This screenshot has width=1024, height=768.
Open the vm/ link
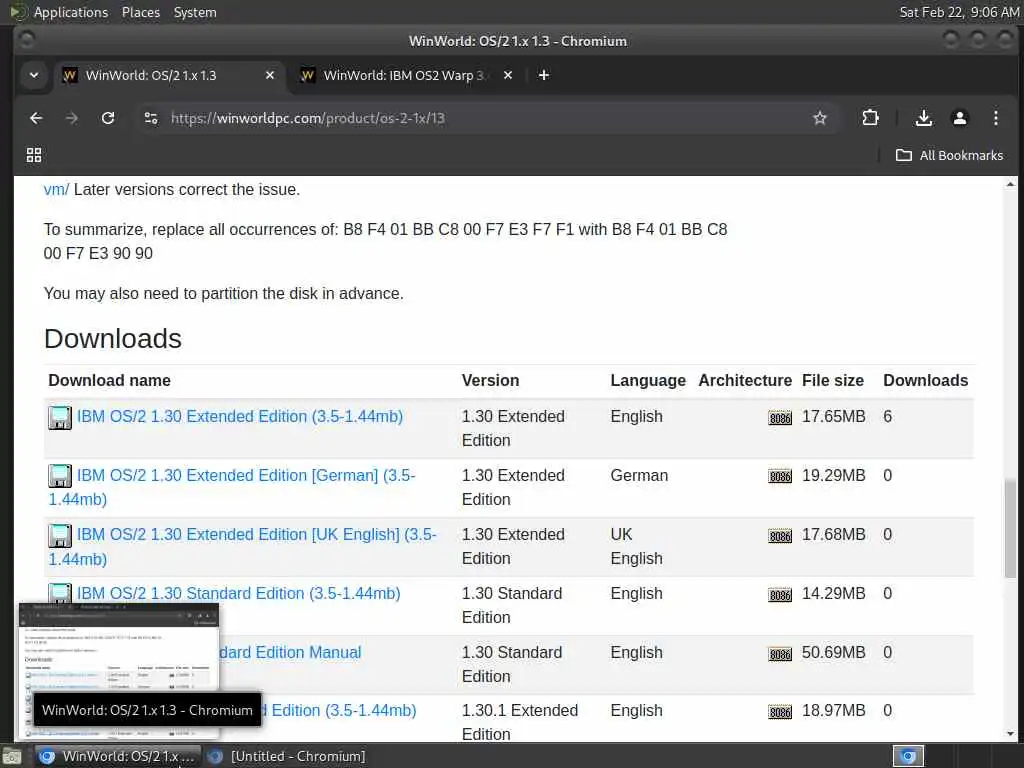click(56, 189)
